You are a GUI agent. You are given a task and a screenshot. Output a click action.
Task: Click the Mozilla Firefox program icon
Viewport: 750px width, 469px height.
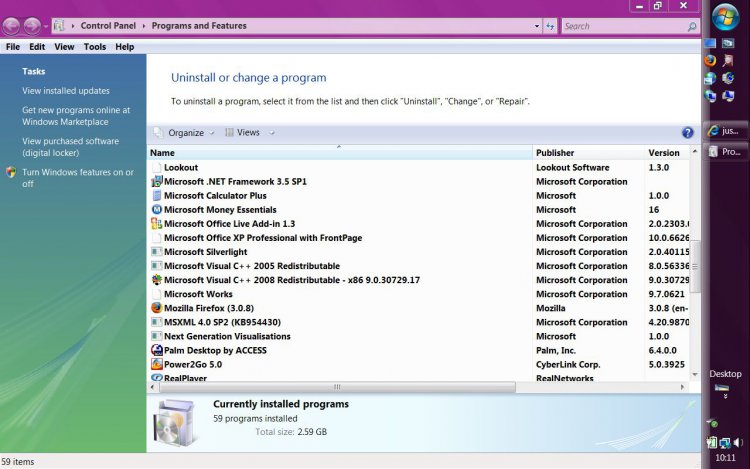coord(156,307)
